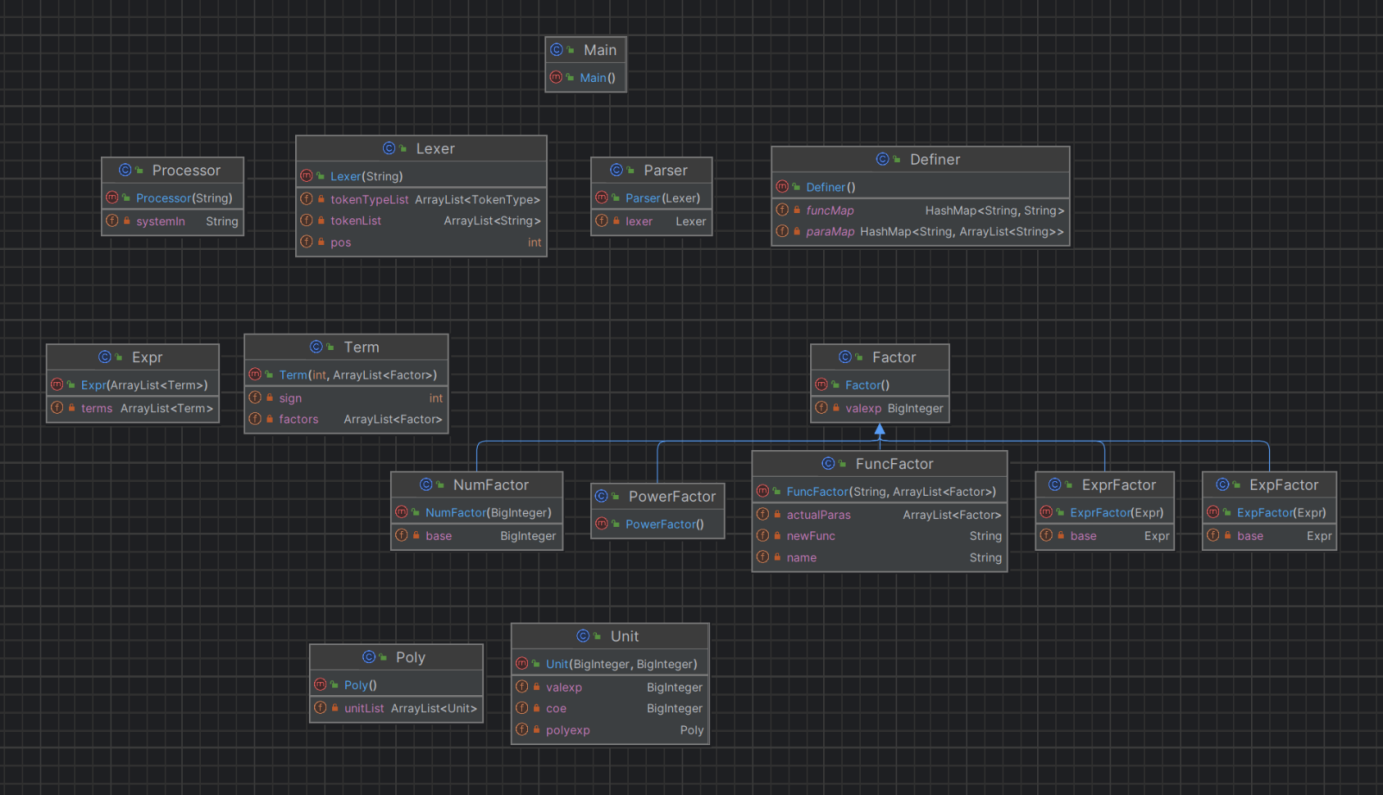This screenshot has height=796, width=1383.
Task: Click the class icon next to Factor title
Action: [845, 358]
